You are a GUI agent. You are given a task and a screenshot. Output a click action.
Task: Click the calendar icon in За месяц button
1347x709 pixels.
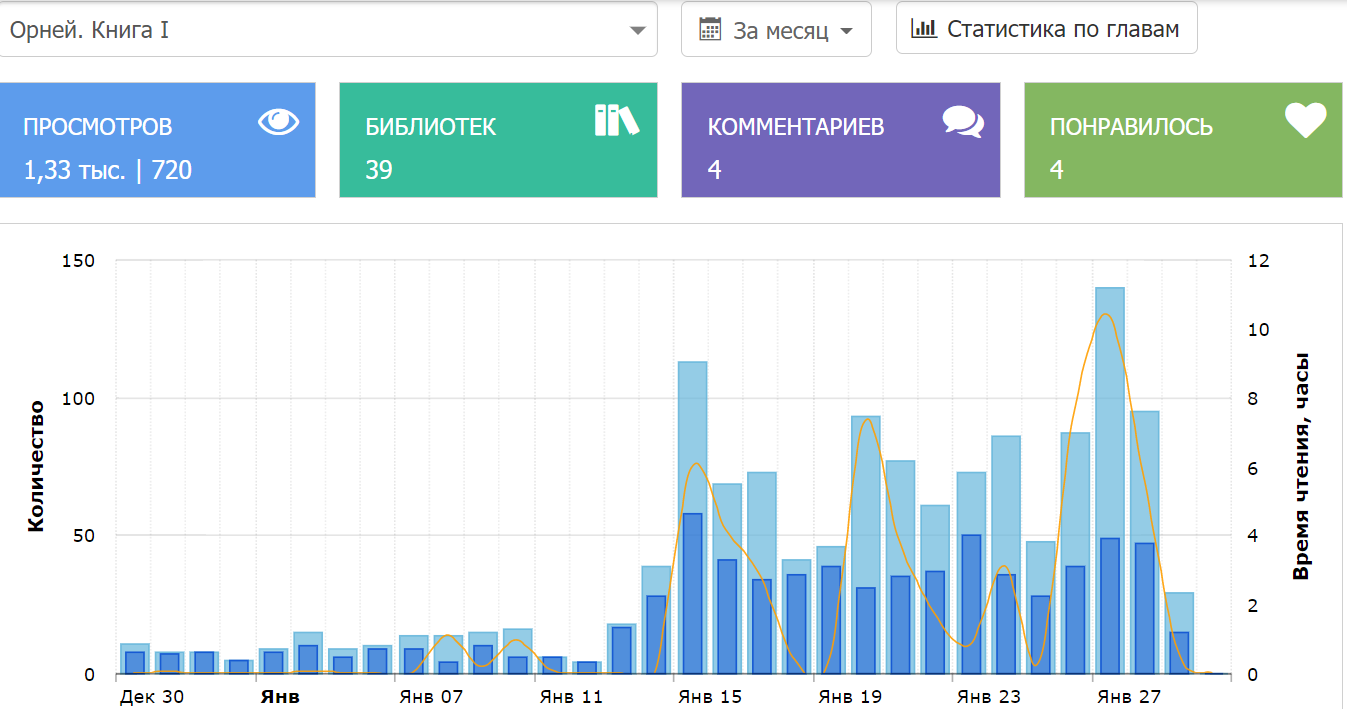[x=710, y=29]
